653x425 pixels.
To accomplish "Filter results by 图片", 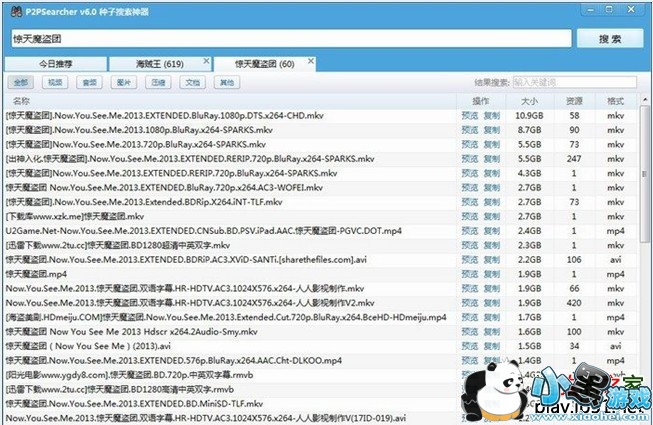I will point(124,82).
